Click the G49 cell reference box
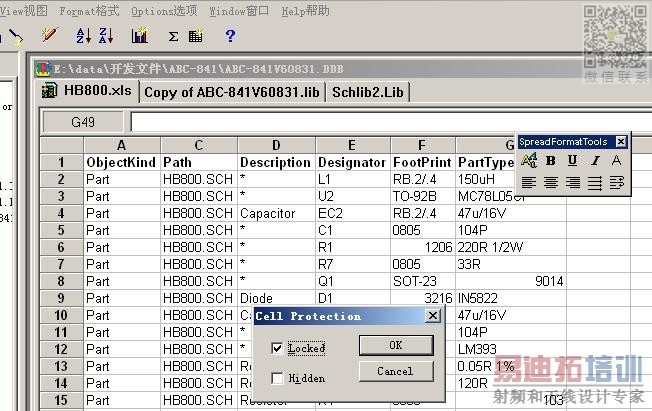This screenshot has height=411, width=652. (83, 122)
